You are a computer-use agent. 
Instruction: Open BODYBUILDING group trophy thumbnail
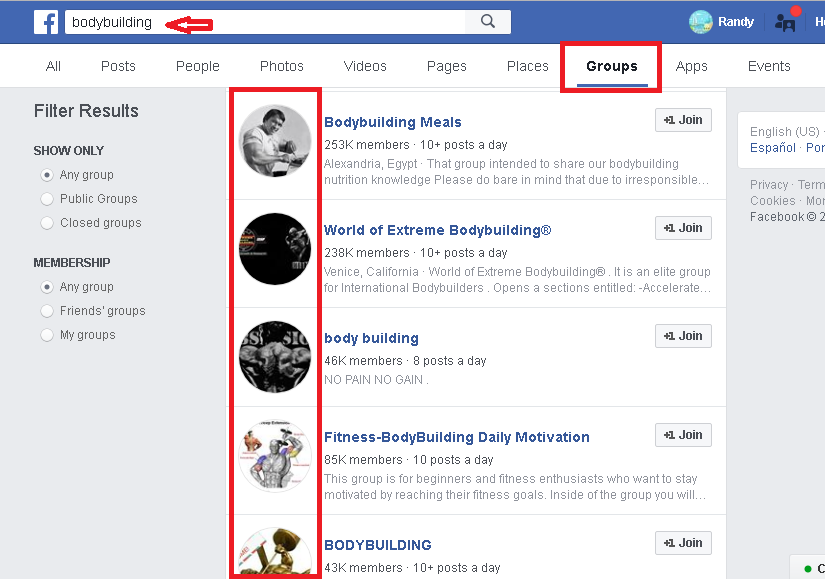[x=275, y=551]
